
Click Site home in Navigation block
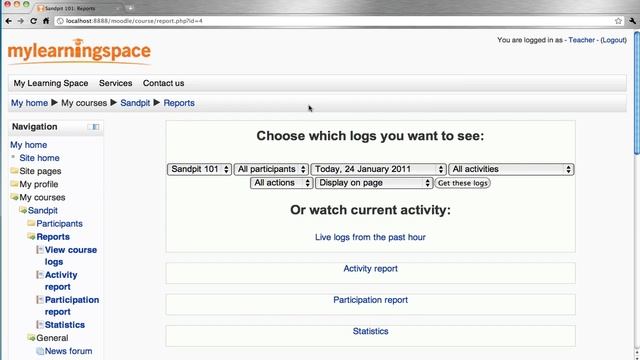[40, 158]
